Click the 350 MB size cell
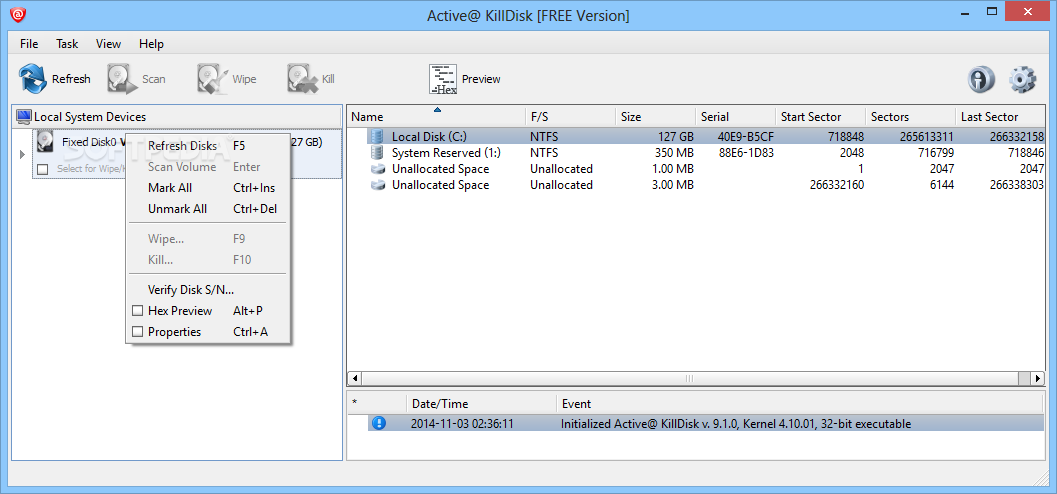The height and width of the screenshot is (494, 1057). pyautogui.click(x=673, y=153)
